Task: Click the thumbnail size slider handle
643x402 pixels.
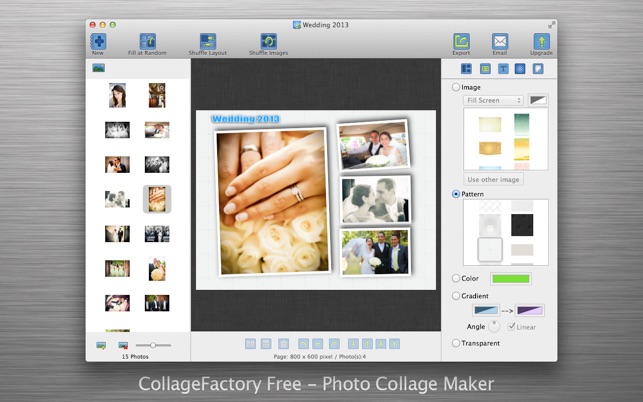Action: point(153,345)
